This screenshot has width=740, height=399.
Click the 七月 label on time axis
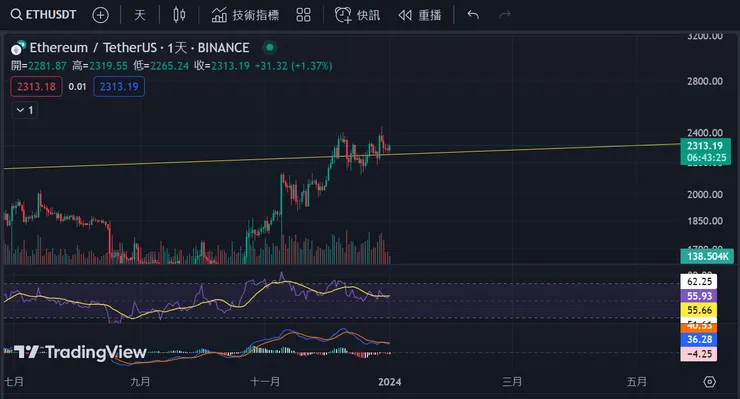pos(14,382)
